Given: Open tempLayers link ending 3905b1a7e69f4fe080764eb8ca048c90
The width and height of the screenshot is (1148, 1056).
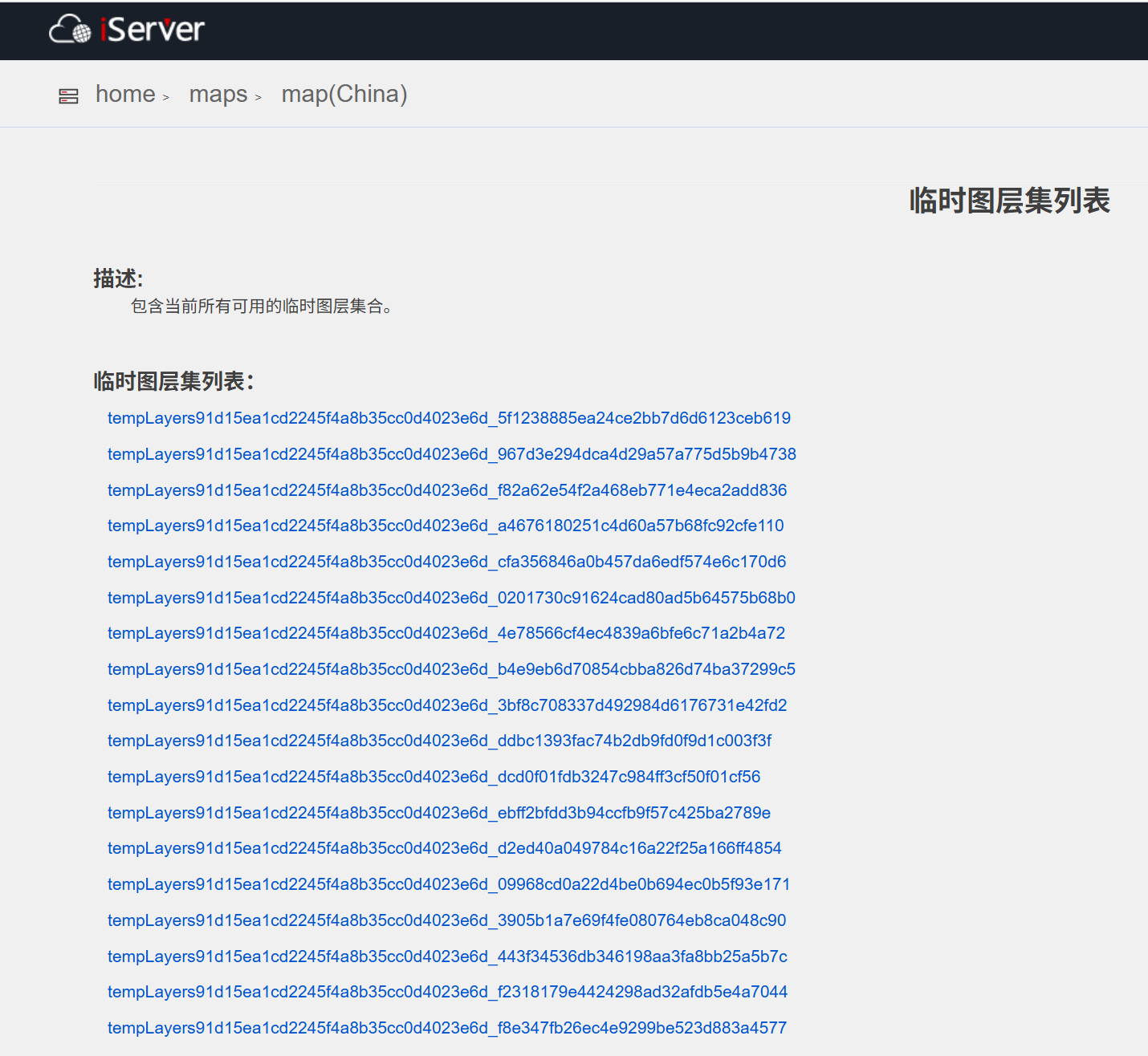Looking at the screenshot, I should [447, 920].
